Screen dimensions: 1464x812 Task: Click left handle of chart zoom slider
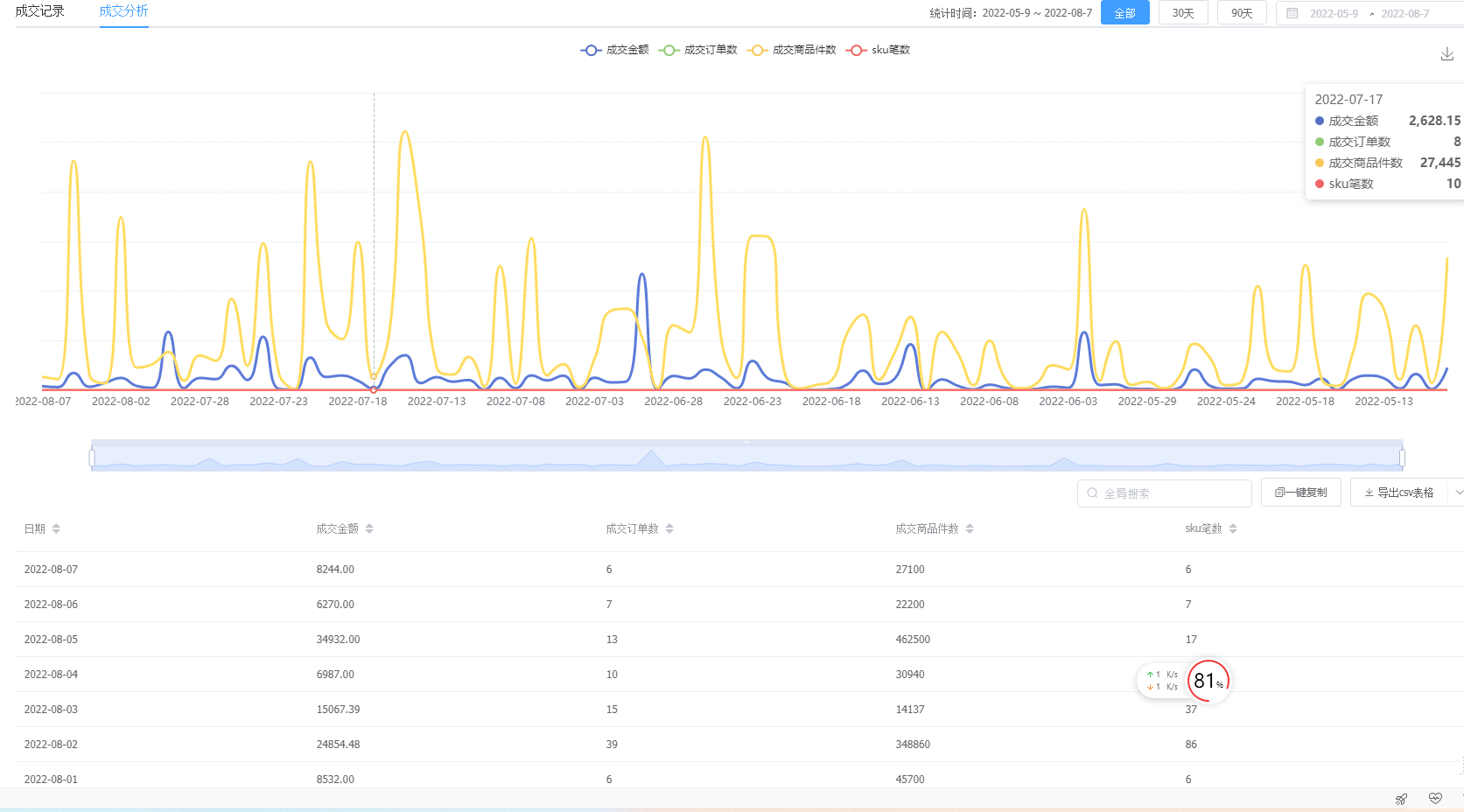point(92,458)
